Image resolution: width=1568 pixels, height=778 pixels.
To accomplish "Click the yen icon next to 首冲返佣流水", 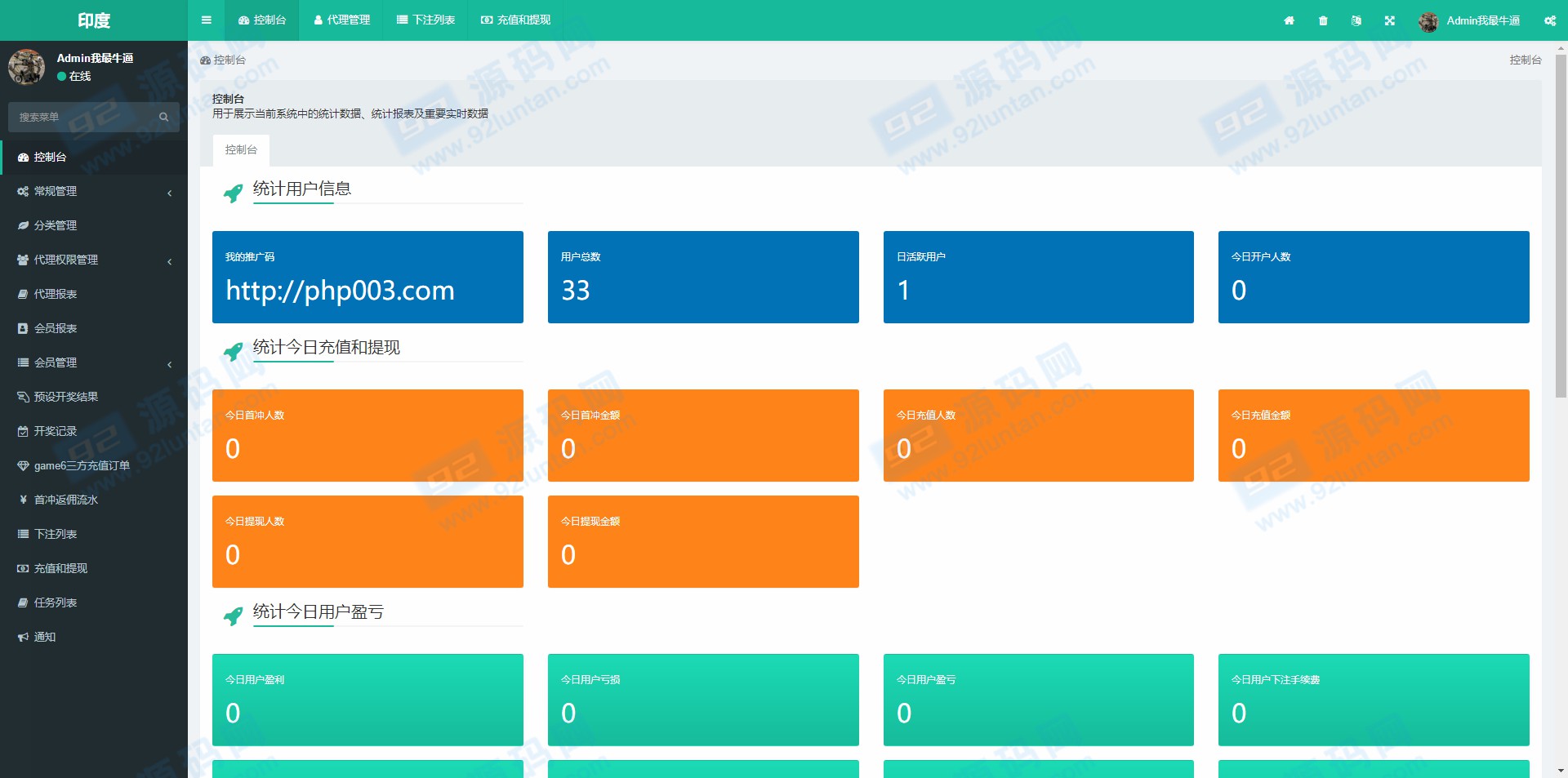I will click(x=23, y=500).
